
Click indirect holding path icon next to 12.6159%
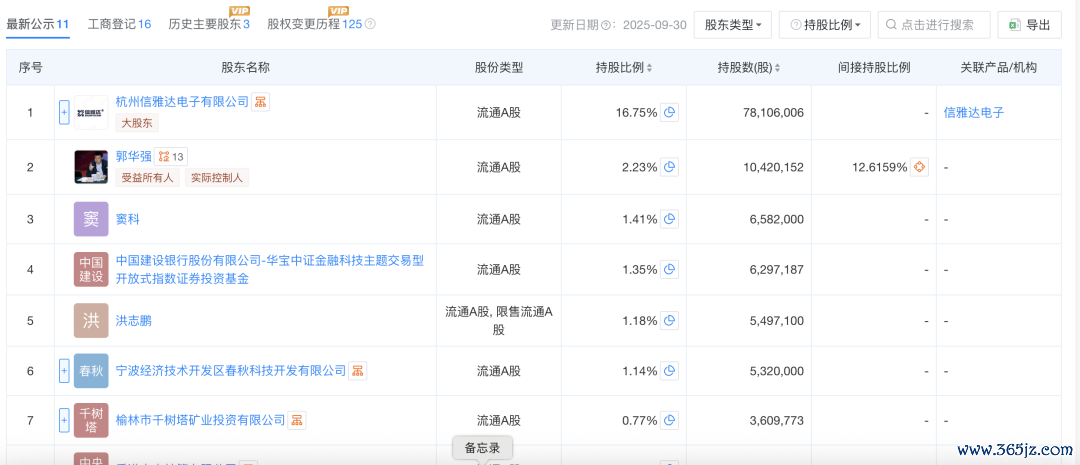(920, 167)
